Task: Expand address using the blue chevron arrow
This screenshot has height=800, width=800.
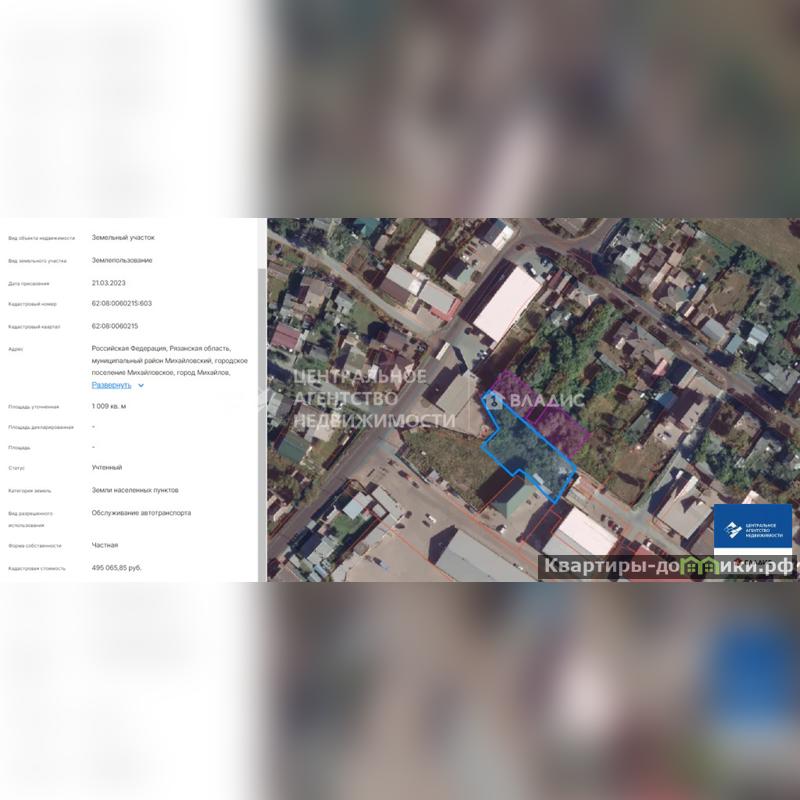Action: click(141, 385)
